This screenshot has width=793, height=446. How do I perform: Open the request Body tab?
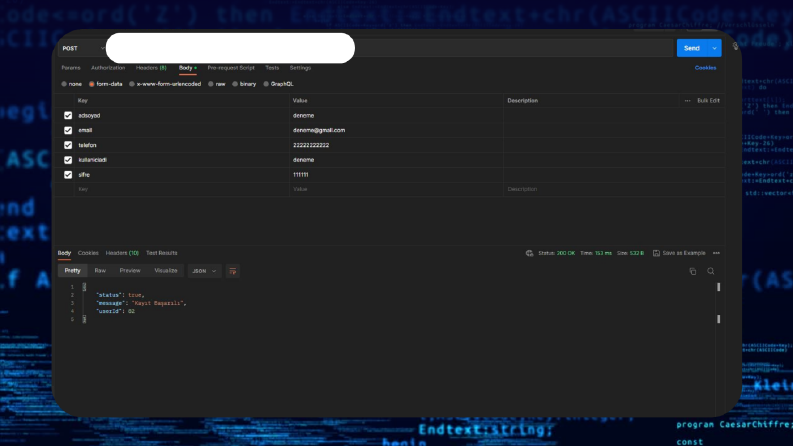click(186, 68)
